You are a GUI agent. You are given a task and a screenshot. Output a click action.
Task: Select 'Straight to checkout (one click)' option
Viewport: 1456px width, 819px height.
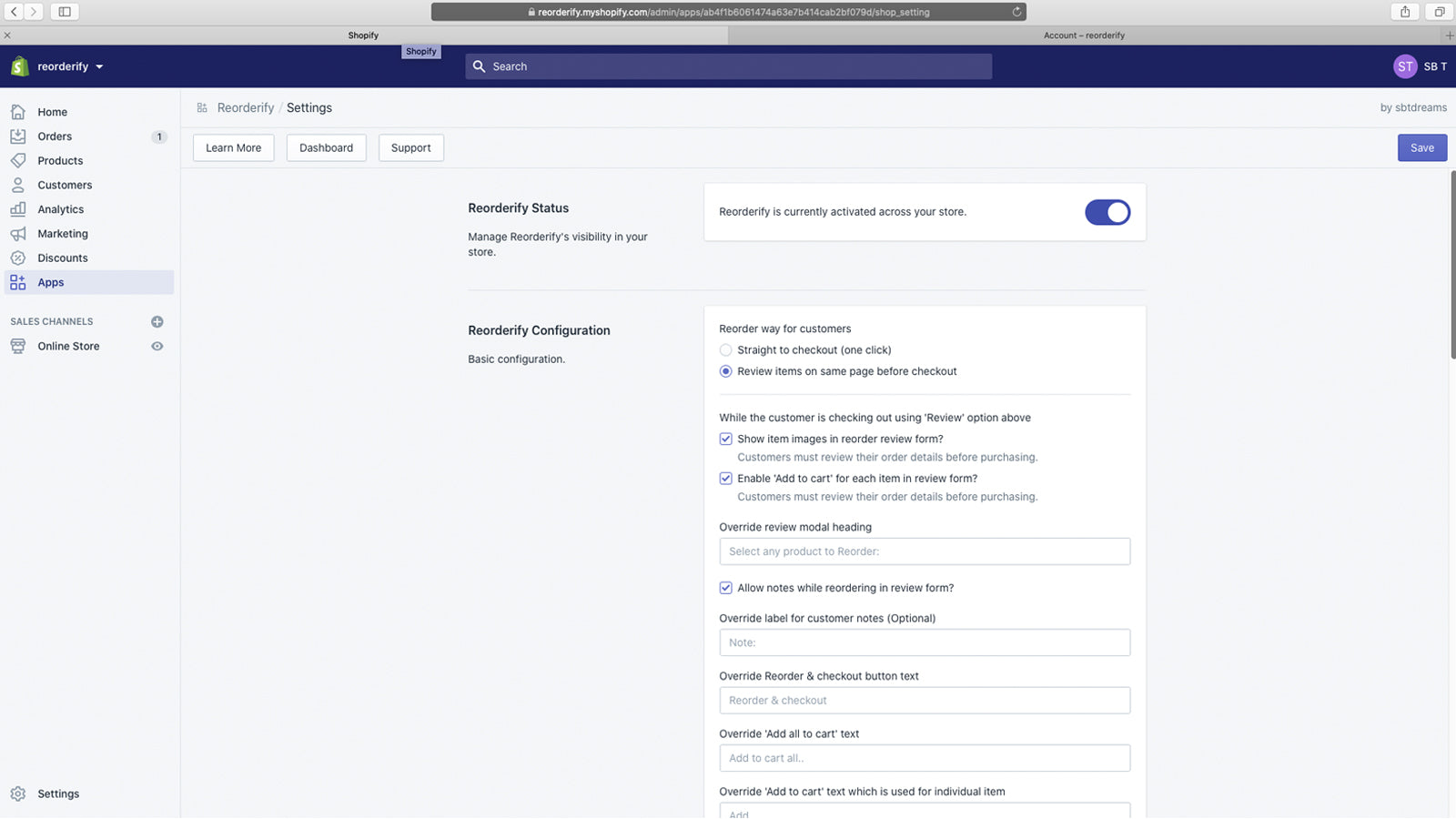725,349
